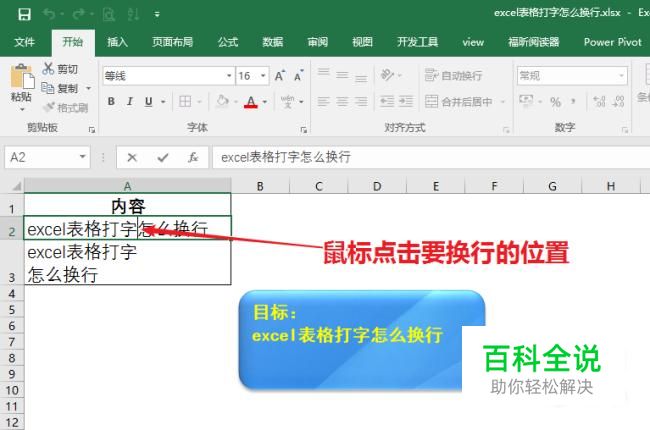Click the Align Right icon
The width and height of the screenshot is (650, 430).
pos(361,101)
